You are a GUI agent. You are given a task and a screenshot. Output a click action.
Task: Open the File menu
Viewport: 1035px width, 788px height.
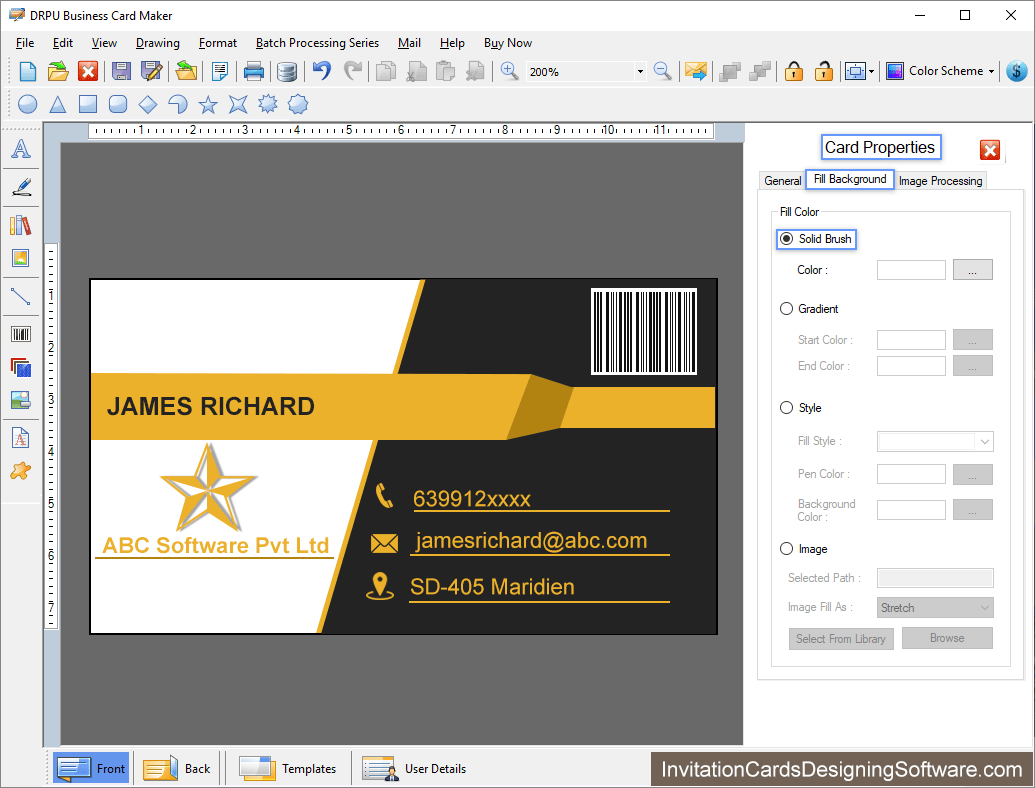(25, 43)
